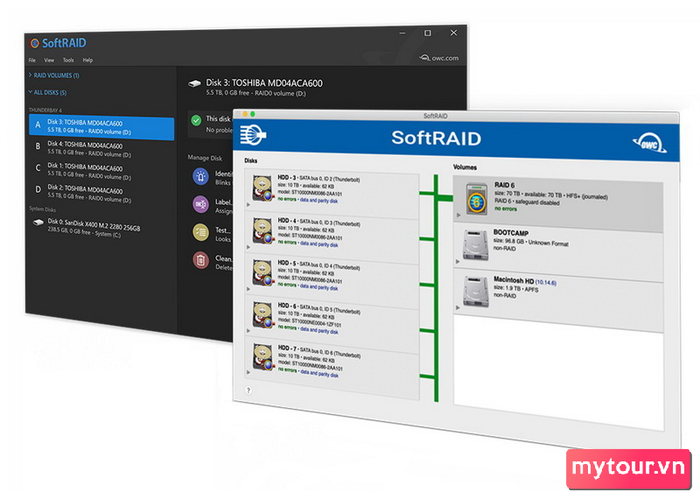This screenshot has height=501, width=700.
Task: Click the green zoom button of Mac window
Action: tap(253, 114)
